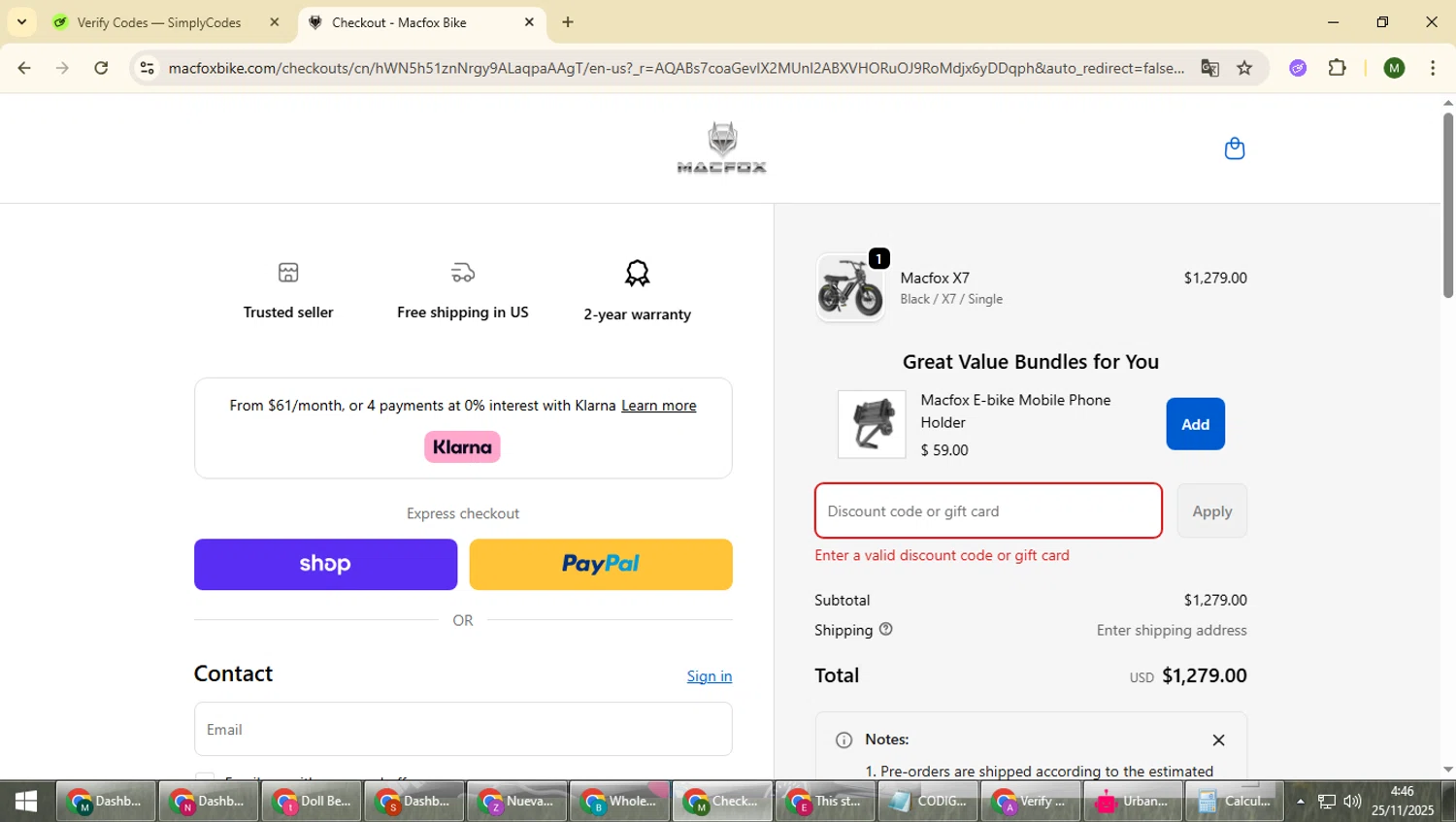Click the page vertical scrollbar thumb
The image size is (1456, 822).
click(x=1447, y=204)
